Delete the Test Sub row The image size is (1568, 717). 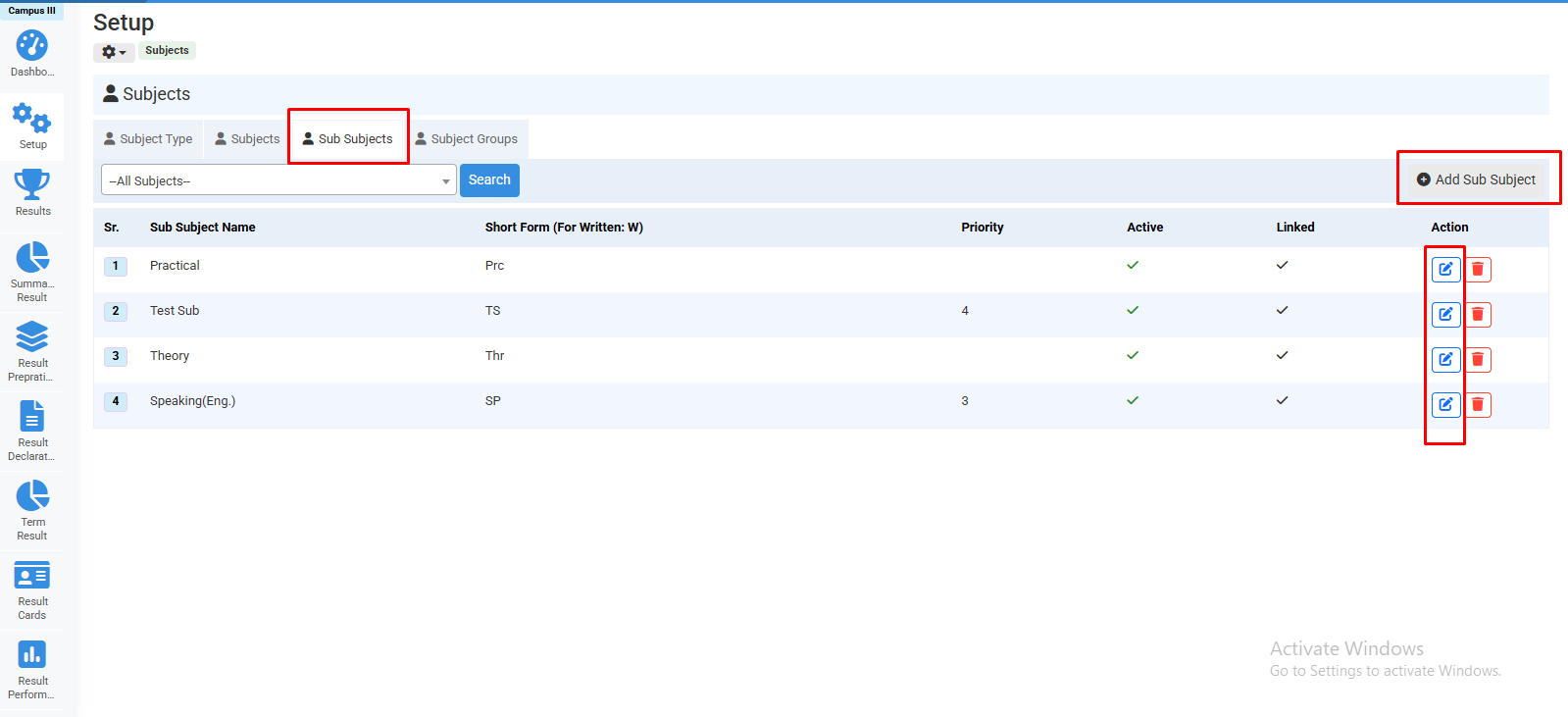(x=1478, y=314)
